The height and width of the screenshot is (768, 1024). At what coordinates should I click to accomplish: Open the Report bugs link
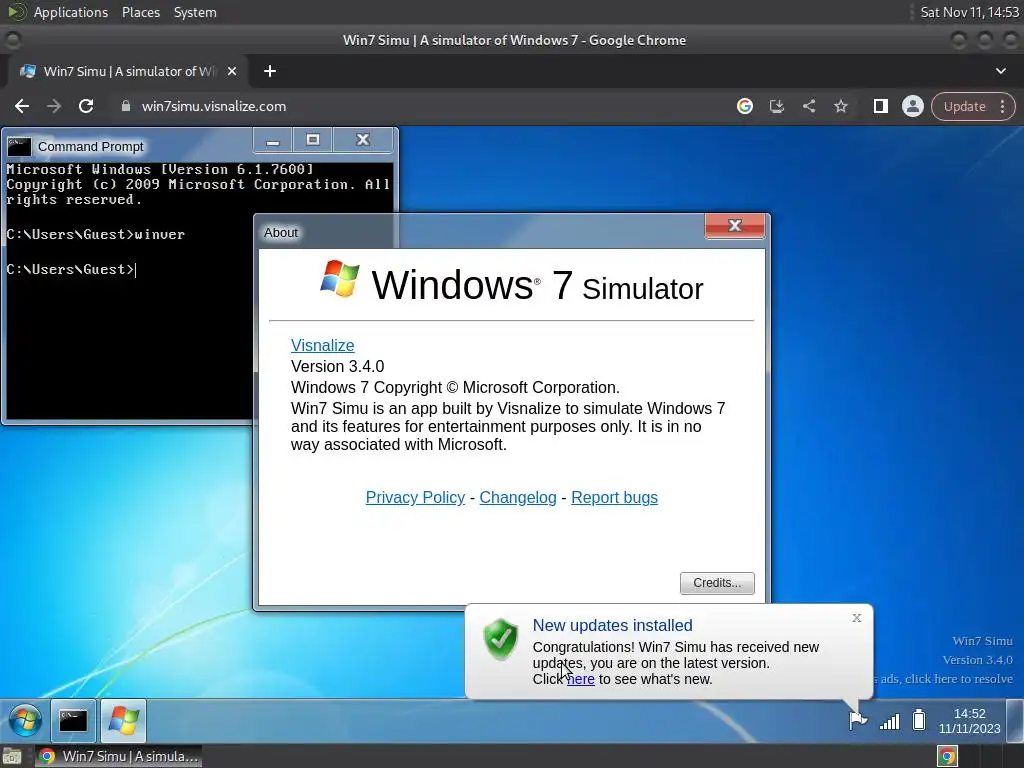(x=615, y=498)
